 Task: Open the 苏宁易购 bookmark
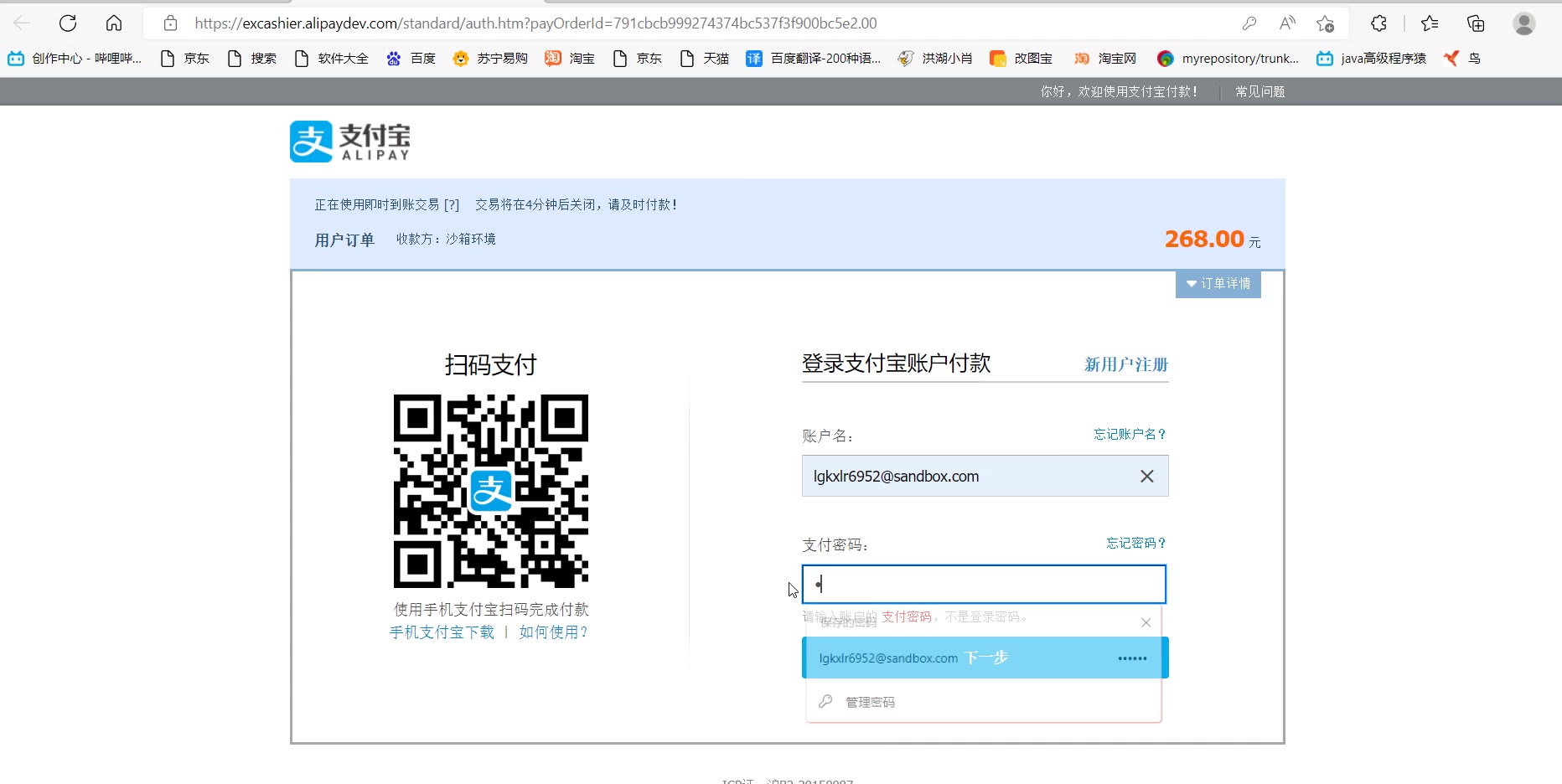click(x=490, y=58)
